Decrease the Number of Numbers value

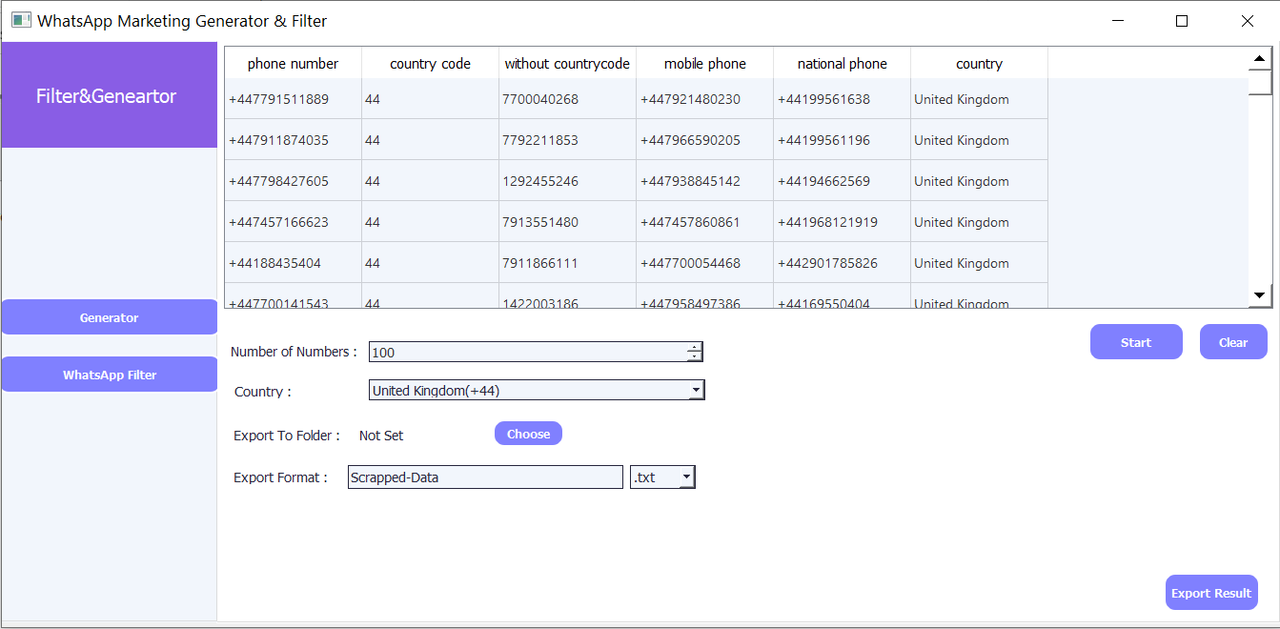tap(694, 356)
